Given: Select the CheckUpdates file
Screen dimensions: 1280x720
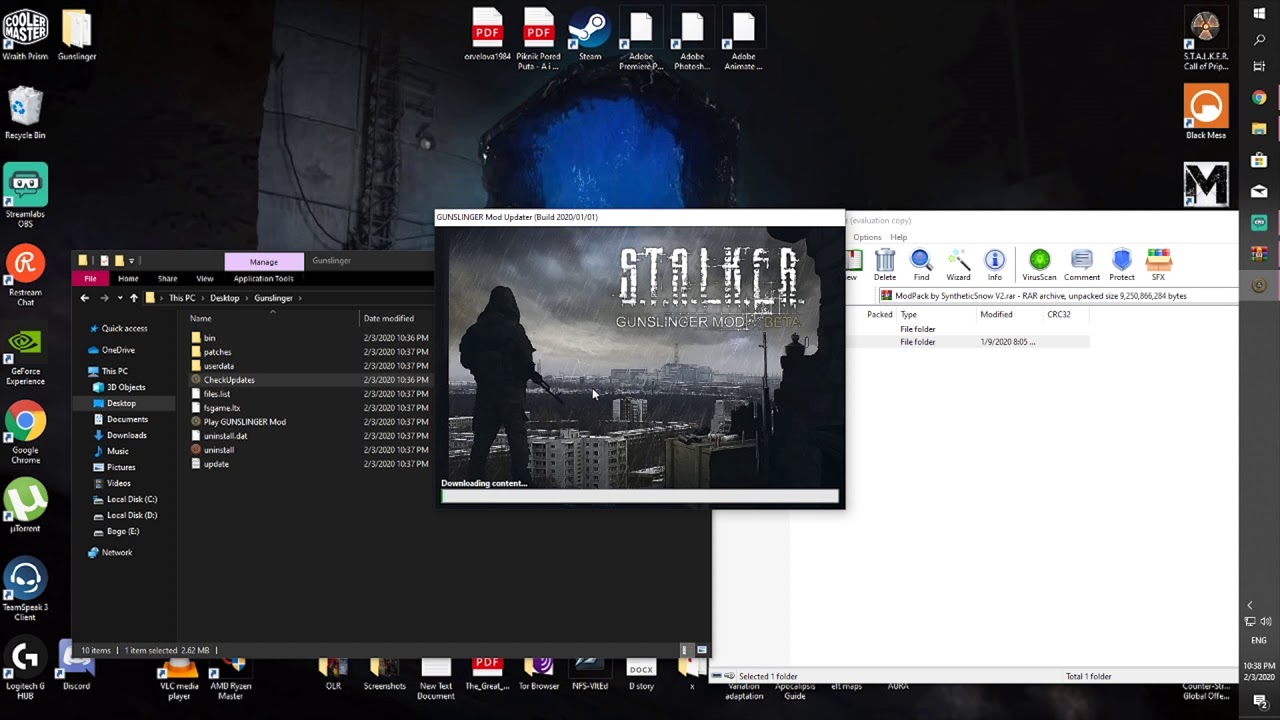Looking at the screenshot, I should (229, 380).
